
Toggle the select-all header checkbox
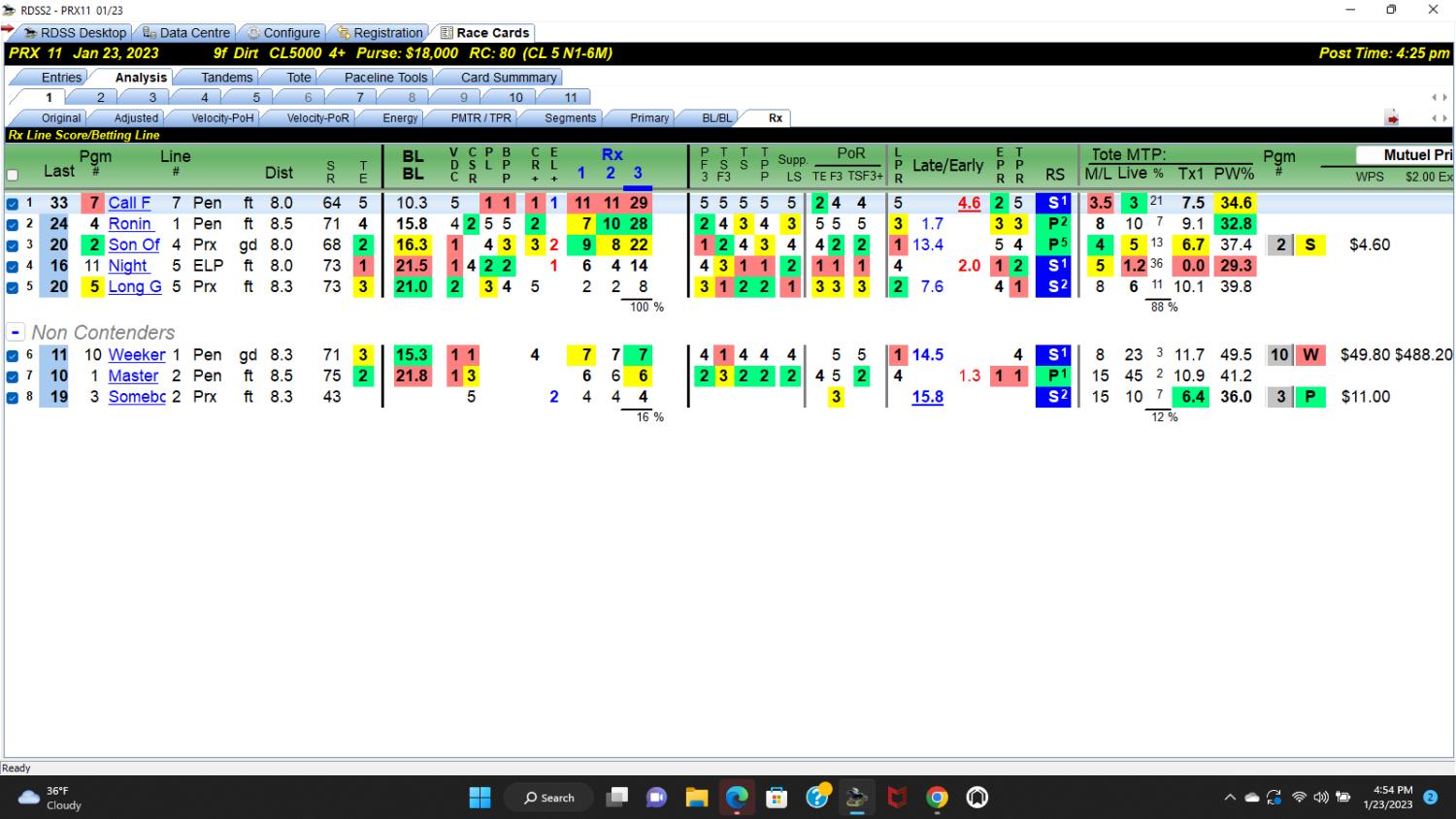point(13,176)
